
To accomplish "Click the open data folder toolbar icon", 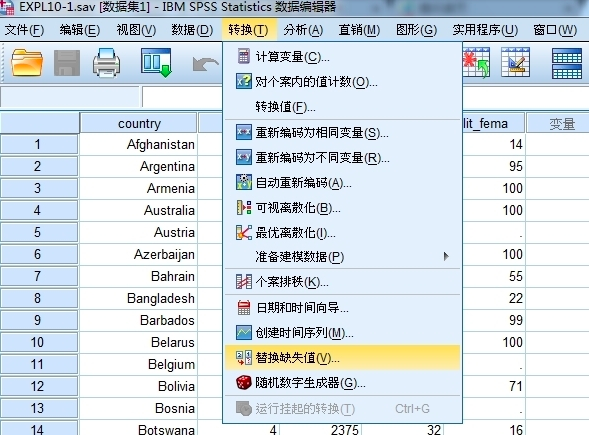I will 27,62.
